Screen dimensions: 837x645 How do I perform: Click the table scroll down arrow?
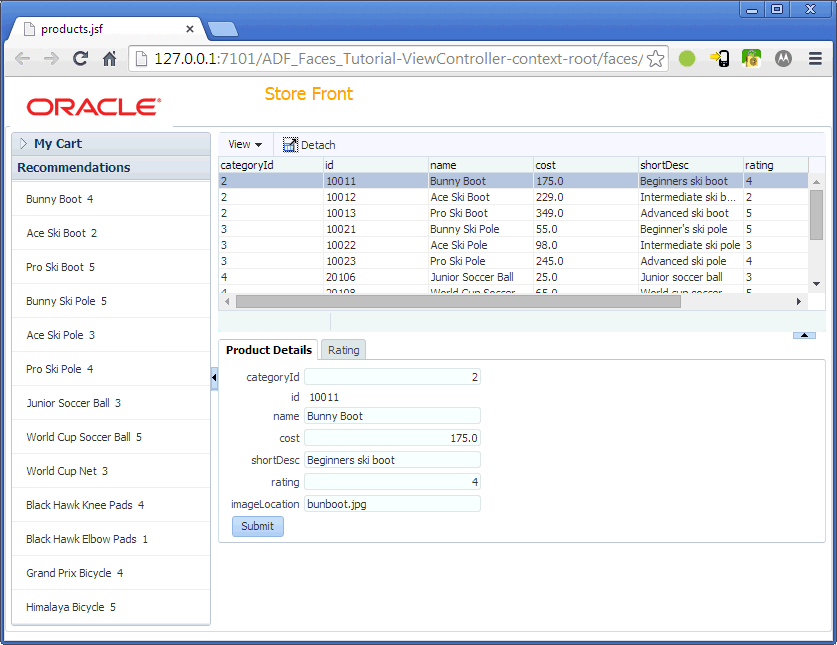pyautogui.click(x=816, y=284)
